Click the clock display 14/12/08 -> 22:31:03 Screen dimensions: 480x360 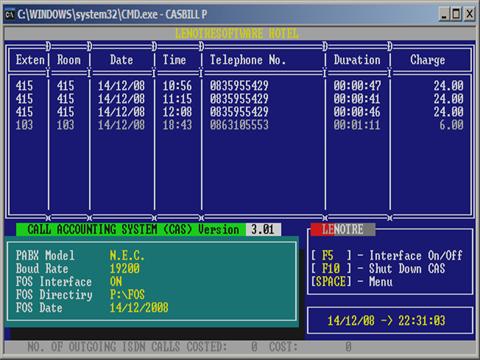click(x=386, y=321)
